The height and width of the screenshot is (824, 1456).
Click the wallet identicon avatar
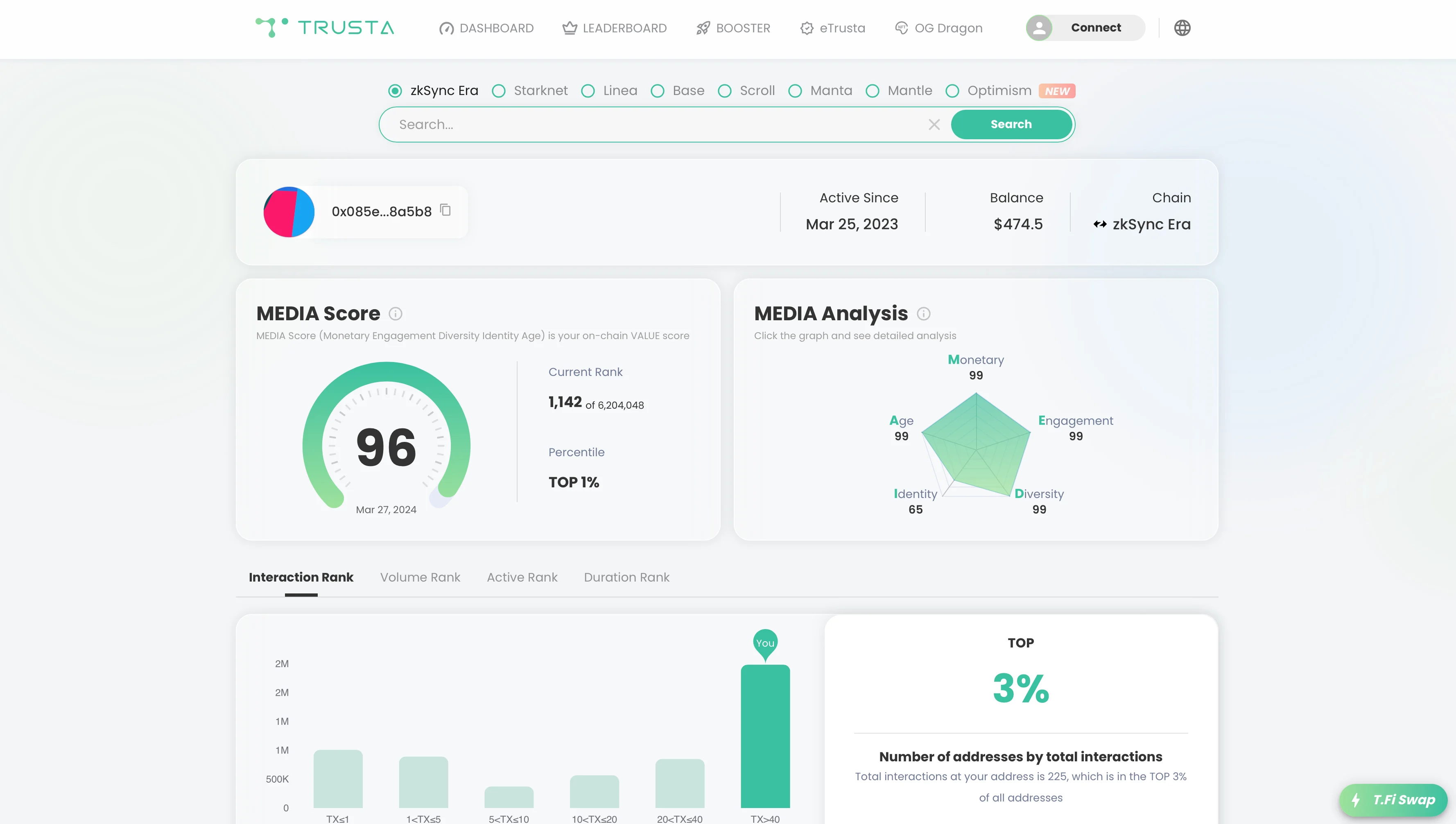[x=289, y=212]
